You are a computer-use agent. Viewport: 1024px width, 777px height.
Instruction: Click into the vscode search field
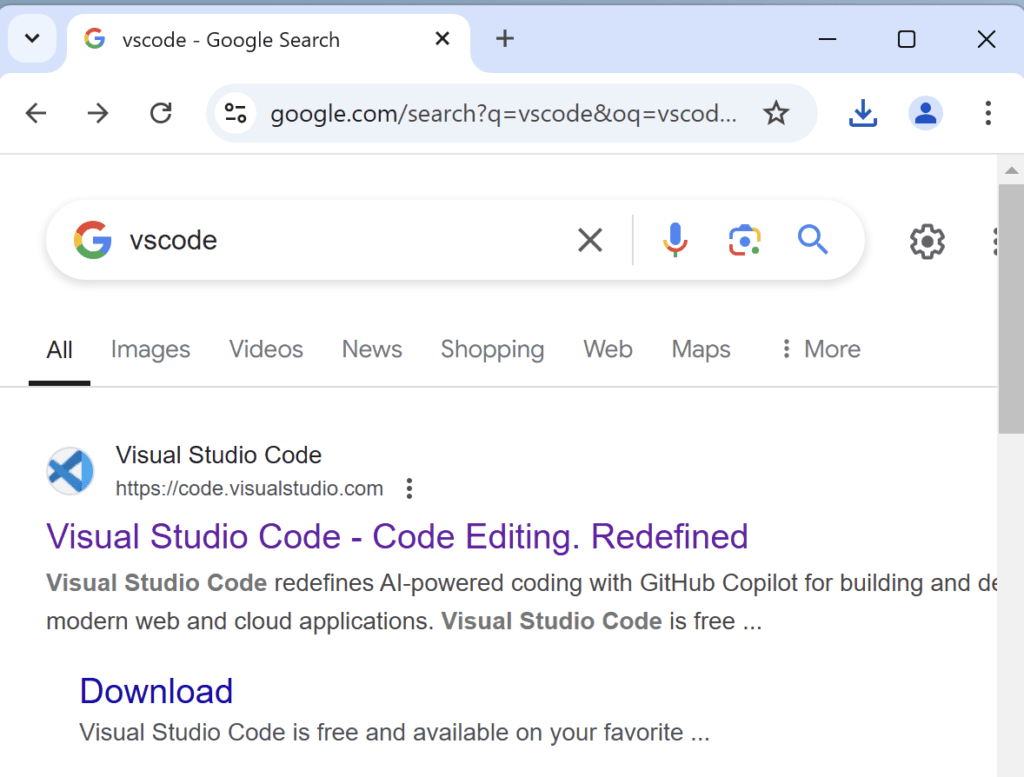(x=346, y=240)
